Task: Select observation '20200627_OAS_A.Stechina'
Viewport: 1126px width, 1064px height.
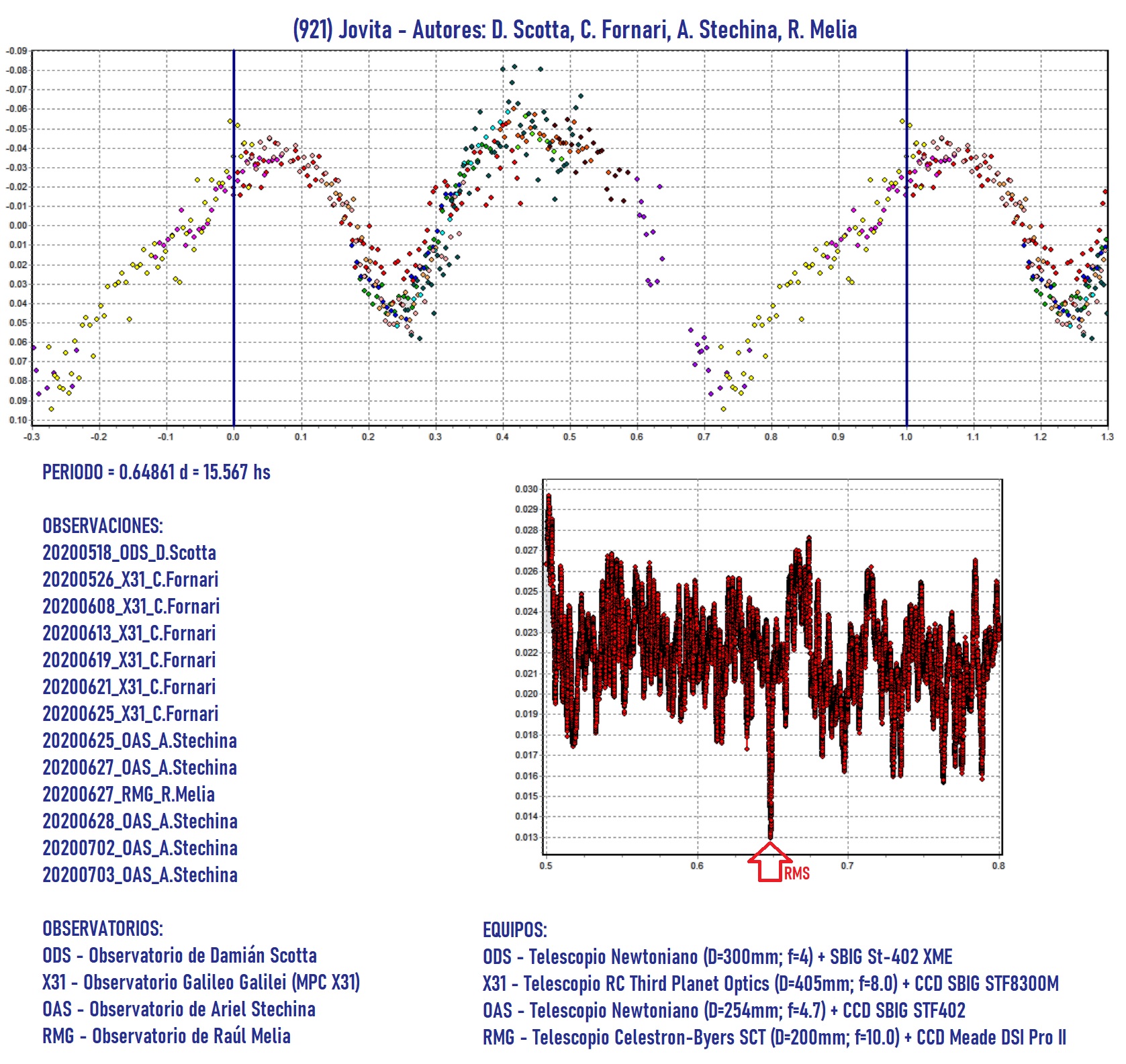Action: click(140, 767)
